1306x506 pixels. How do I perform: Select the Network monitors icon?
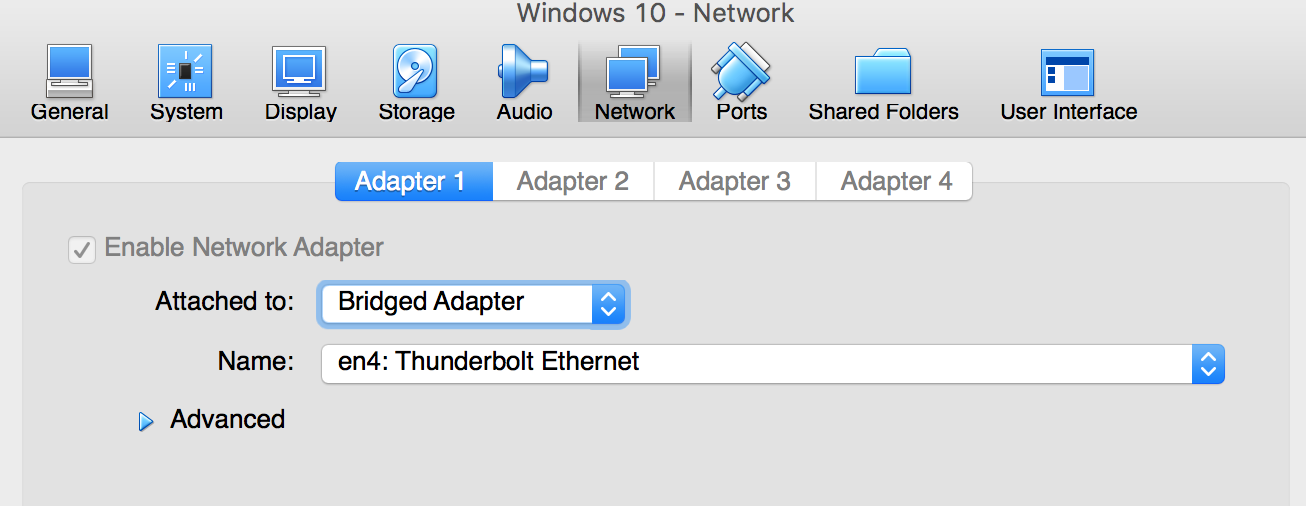634,70
